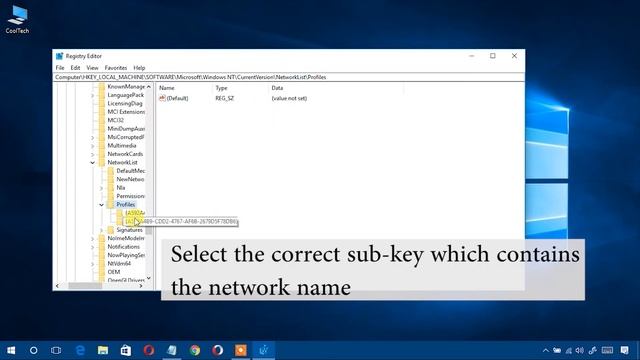This screenshot has height=360, width=640.
Task: Open the network status tray icon
Action: 569,350
